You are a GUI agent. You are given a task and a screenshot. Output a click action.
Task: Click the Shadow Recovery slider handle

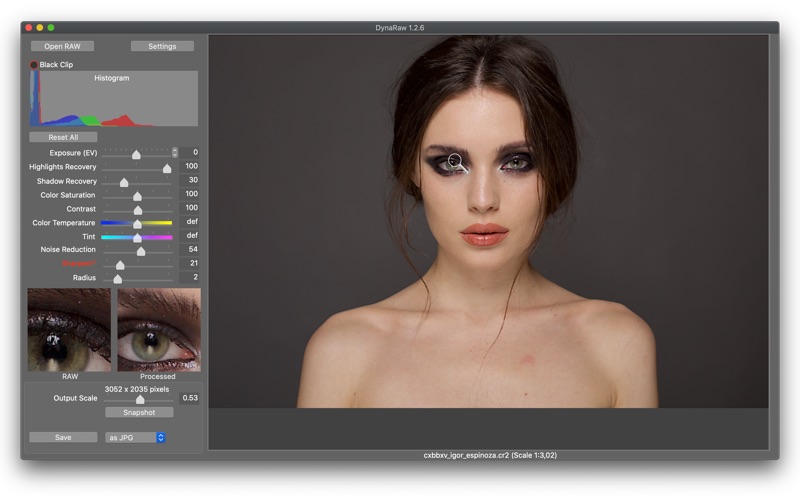coord(124,182)
